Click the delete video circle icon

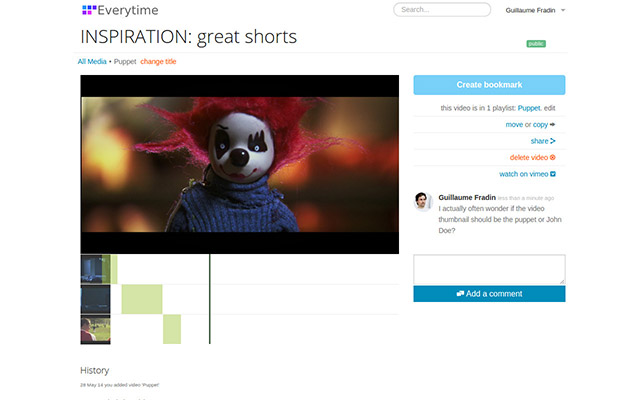click(x=553, y=157)
